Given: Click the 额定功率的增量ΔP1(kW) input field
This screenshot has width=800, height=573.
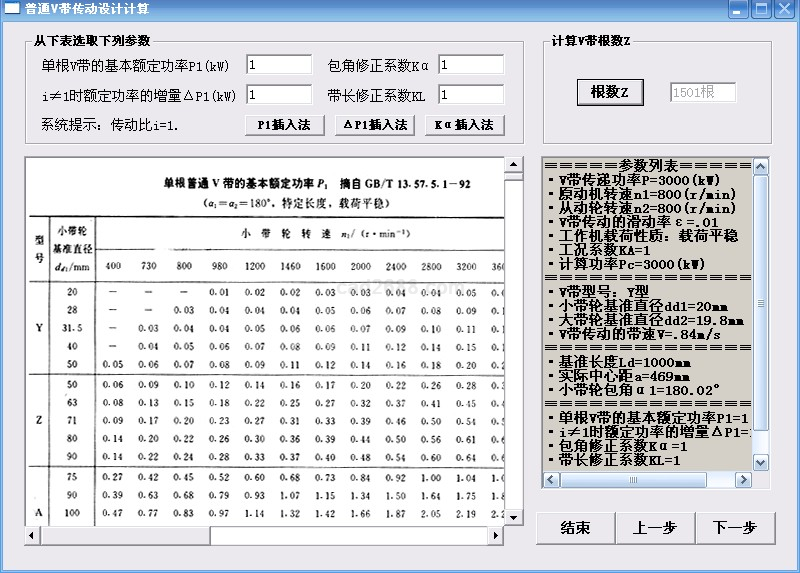Looking at the screenshot, I should click(x=279, y=95).
